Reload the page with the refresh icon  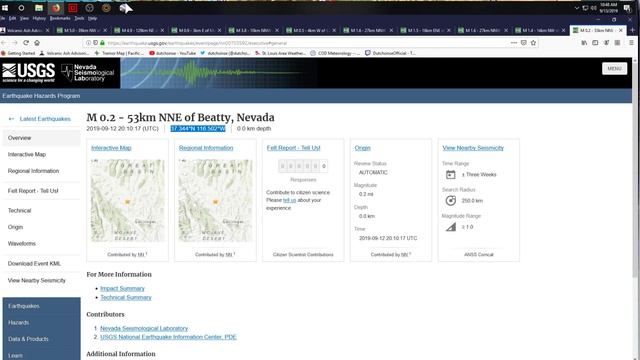pos(26,42)
